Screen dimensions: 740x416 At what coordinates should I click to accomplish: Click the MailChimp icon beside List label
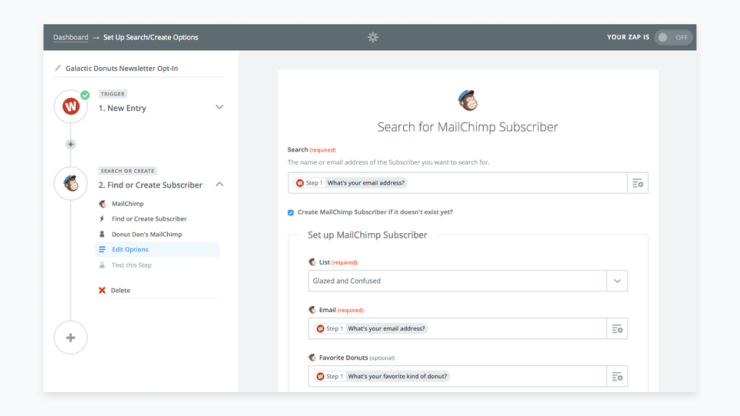click(x=312, y=262)
